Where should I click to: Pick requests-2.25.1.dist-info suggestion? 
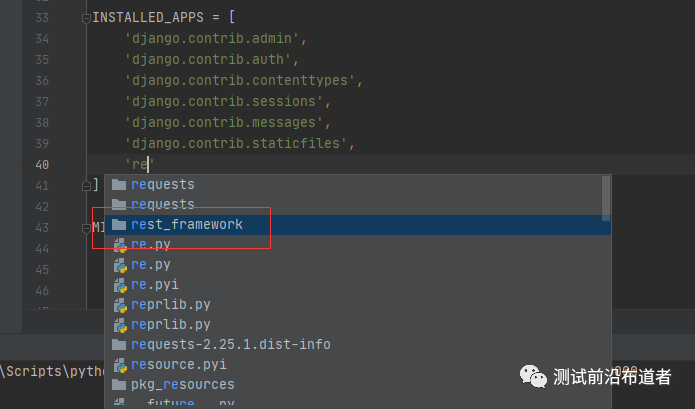230,344
